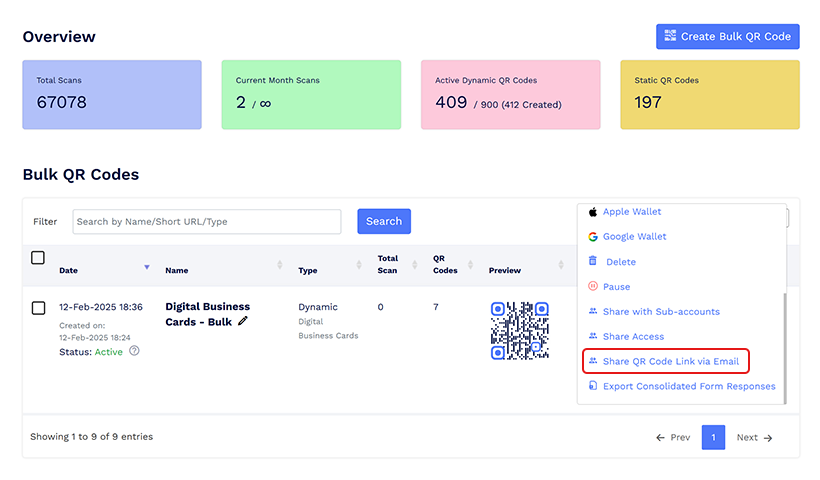Click the help icon next to Active status

coord(134,351)
